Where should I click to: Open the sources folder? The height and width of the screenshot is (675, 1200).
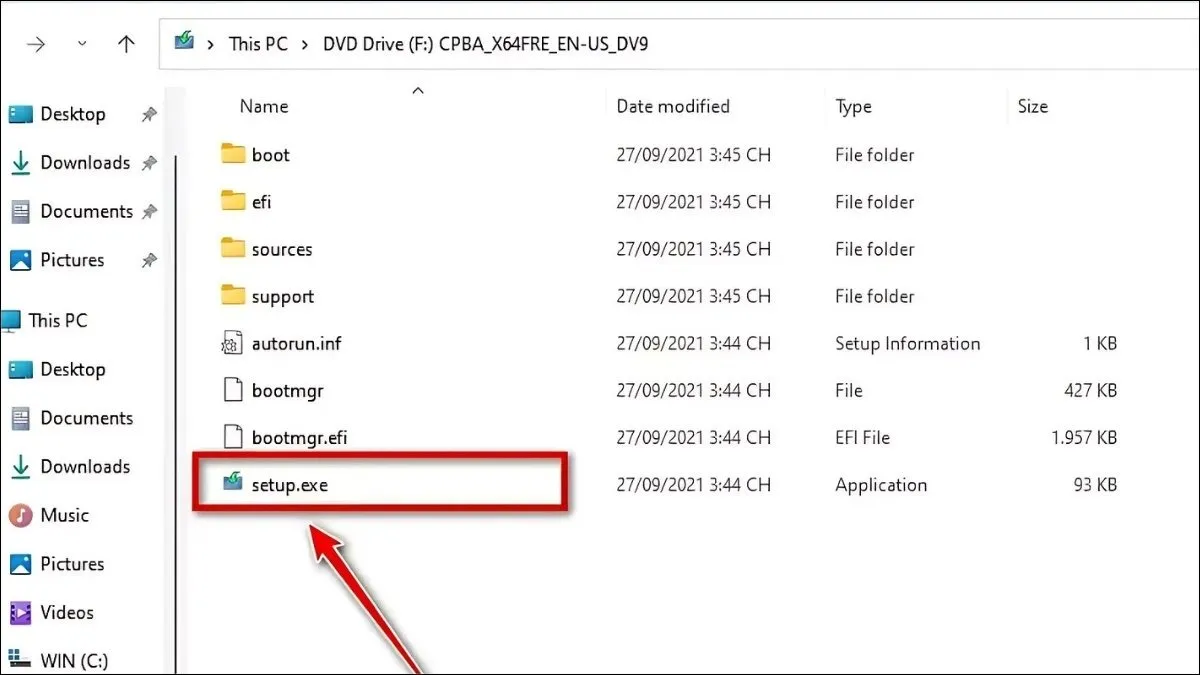coord(283,249)
